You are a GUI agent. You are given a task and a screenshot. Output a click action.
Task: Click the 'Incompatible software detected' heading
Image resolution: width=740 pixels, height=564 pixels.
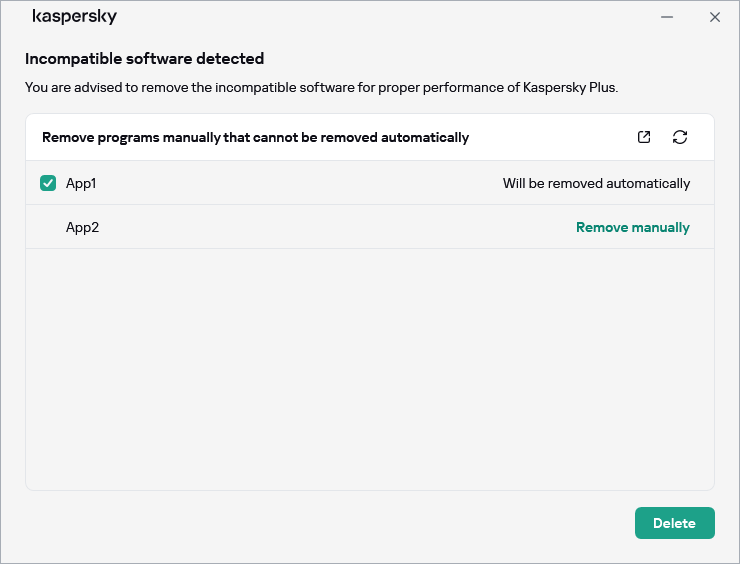144,59
